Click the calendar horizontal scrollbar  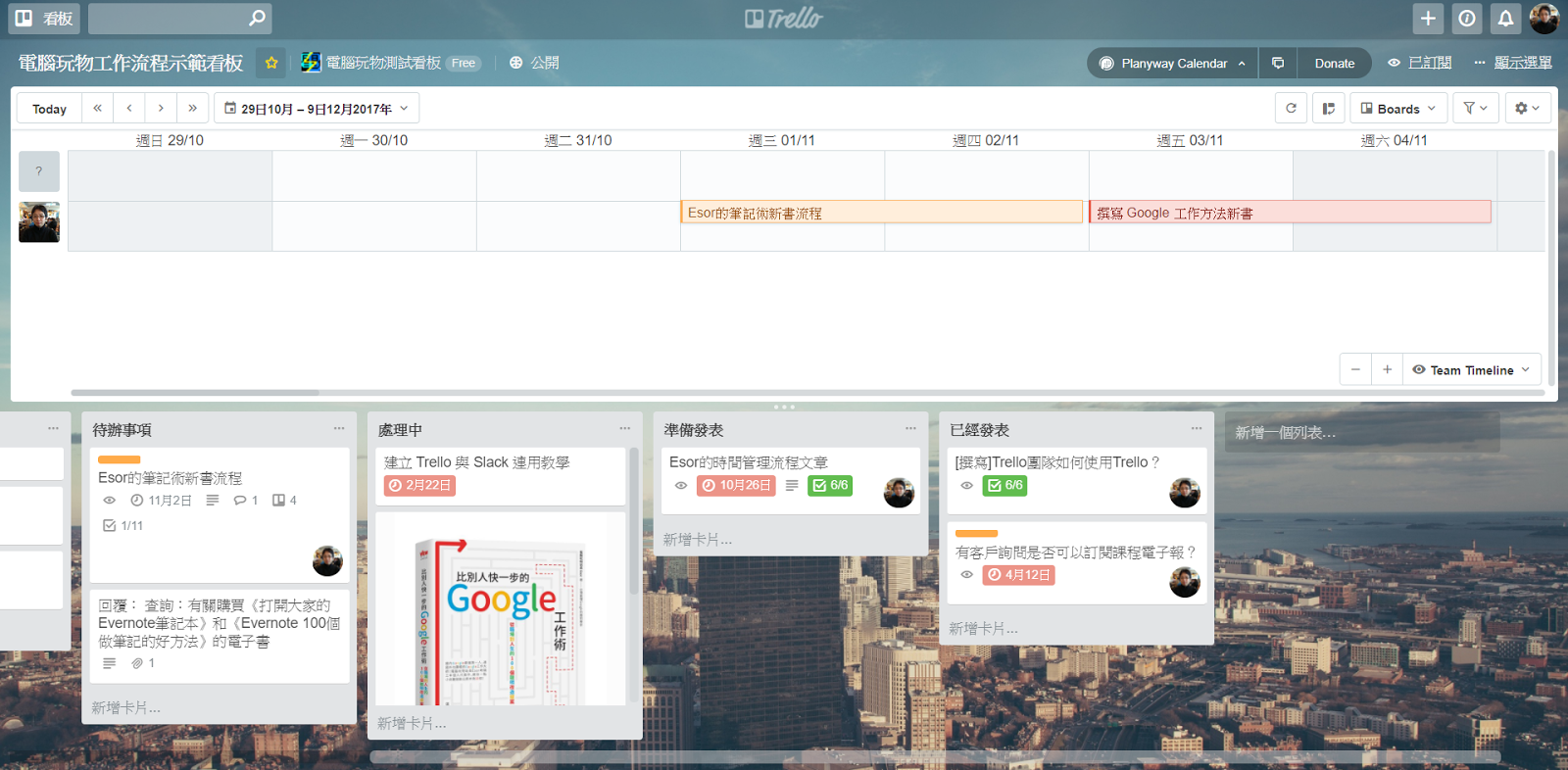195,393
